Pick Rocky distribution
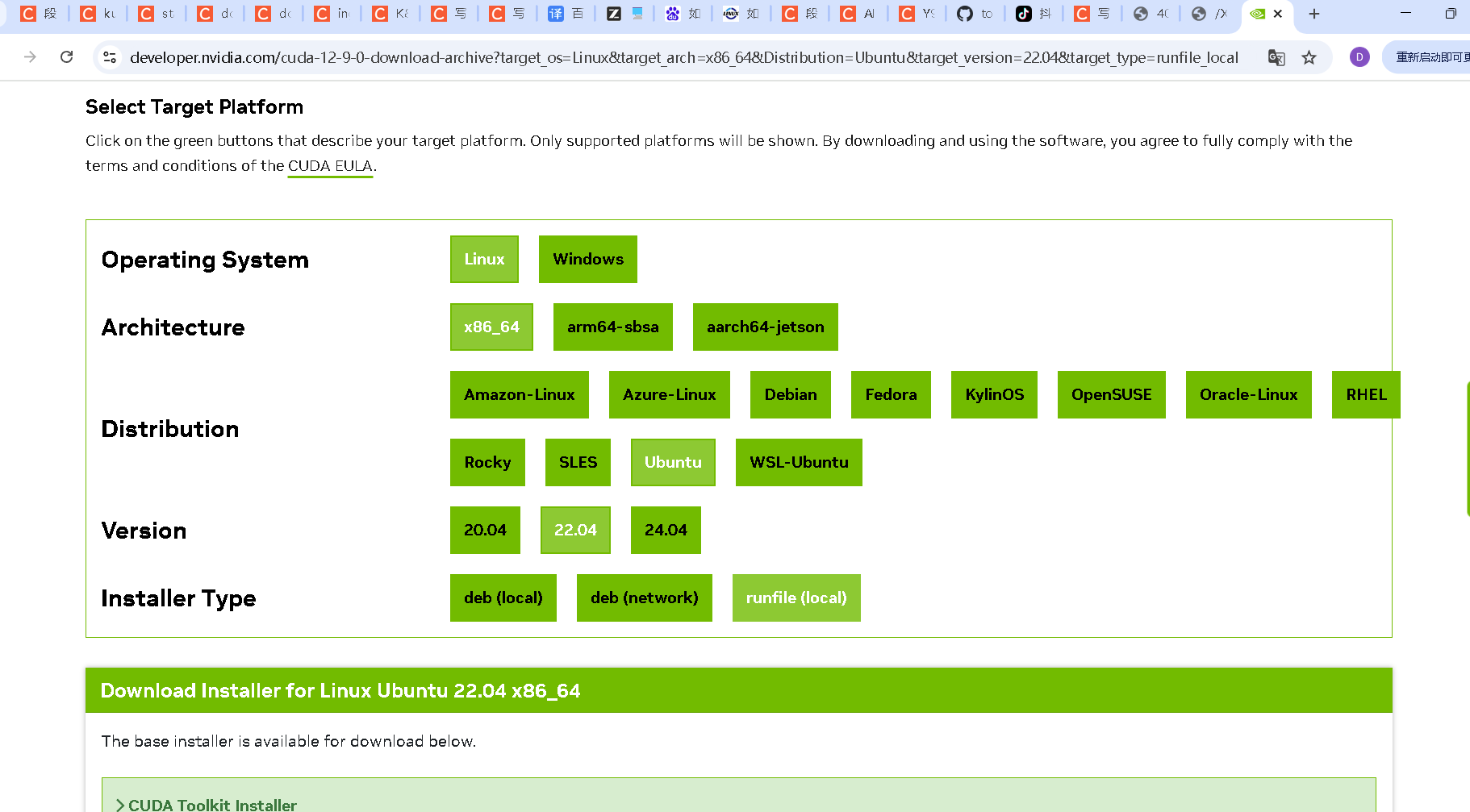 coord(487,462)
